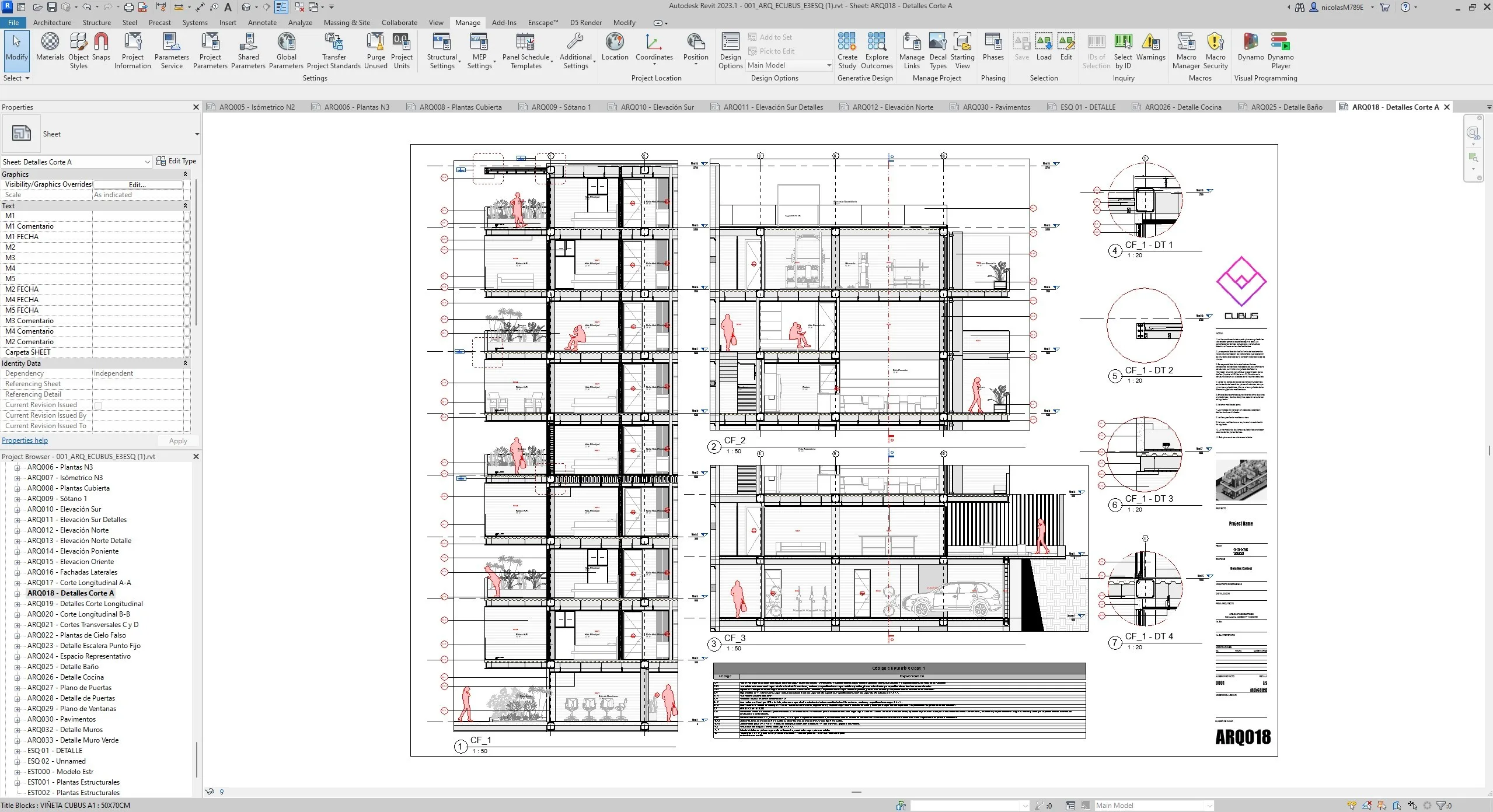1493x812 pixels.
Task: Select ARQ023 - Detalle Escalera Punto Fijo in browser
Action: (x=83, y=646)
